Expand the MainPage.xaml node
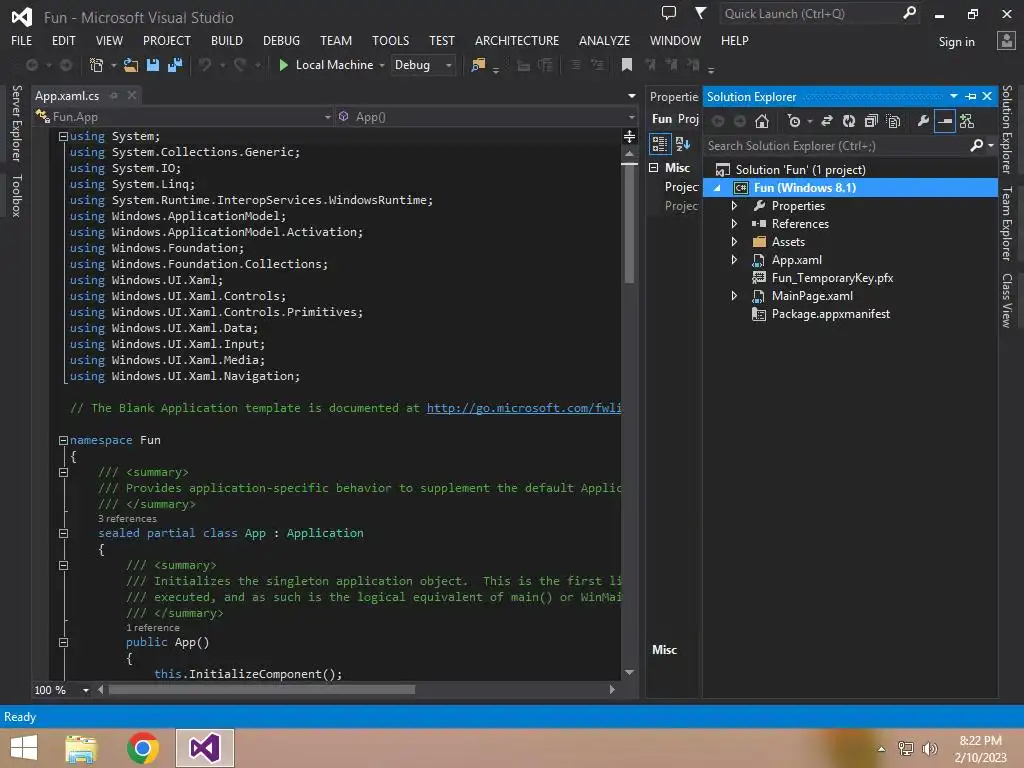The height and width of the screenshot is (768, 1024). click(x=734, y=296)
